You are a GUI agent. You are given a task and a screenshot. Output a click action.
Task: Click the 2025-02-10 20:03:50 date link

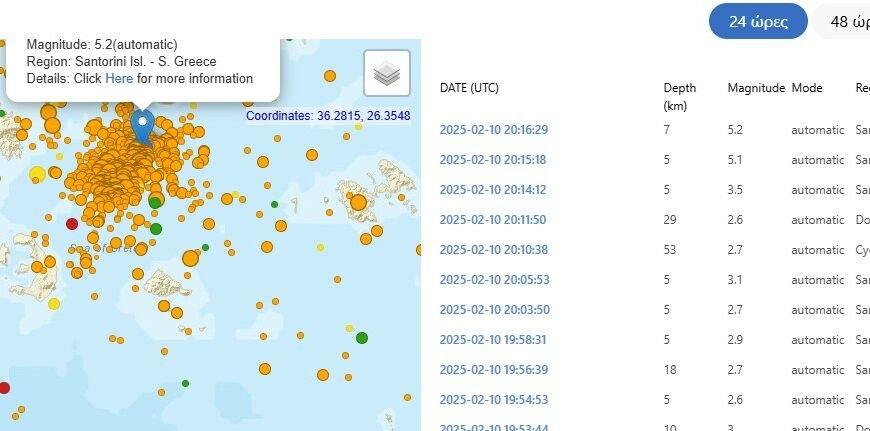pyautogui.click(x=494, y=309)
